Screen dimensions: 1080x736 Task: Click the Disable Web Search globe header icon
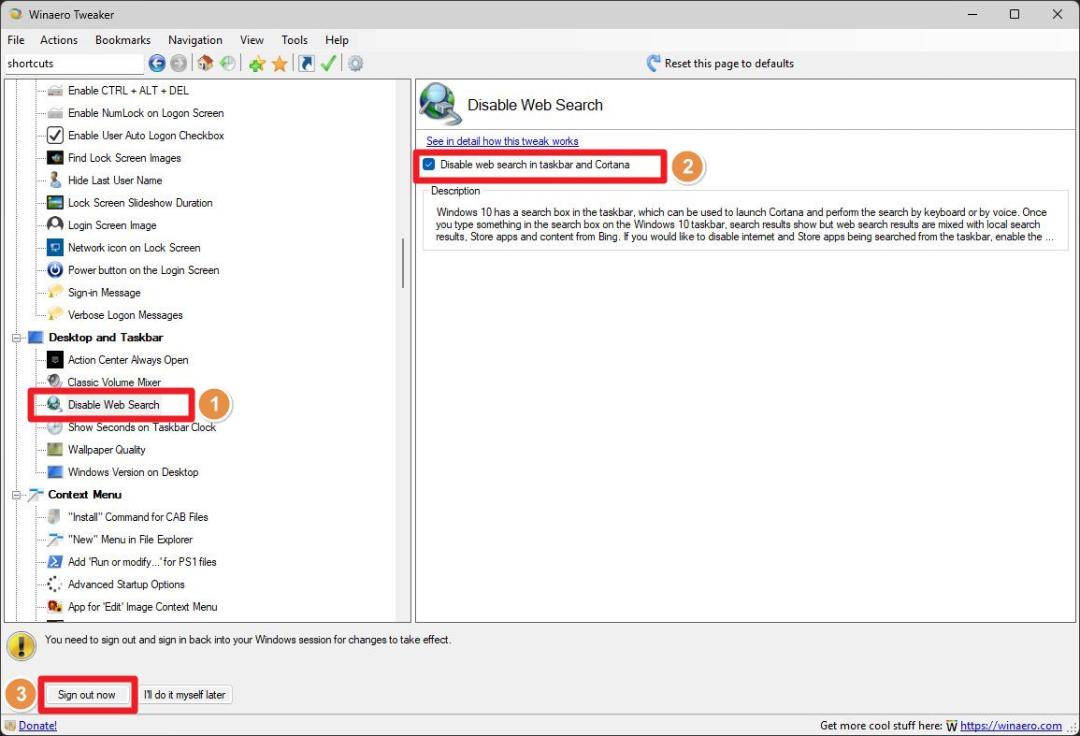tap(440, 104)
